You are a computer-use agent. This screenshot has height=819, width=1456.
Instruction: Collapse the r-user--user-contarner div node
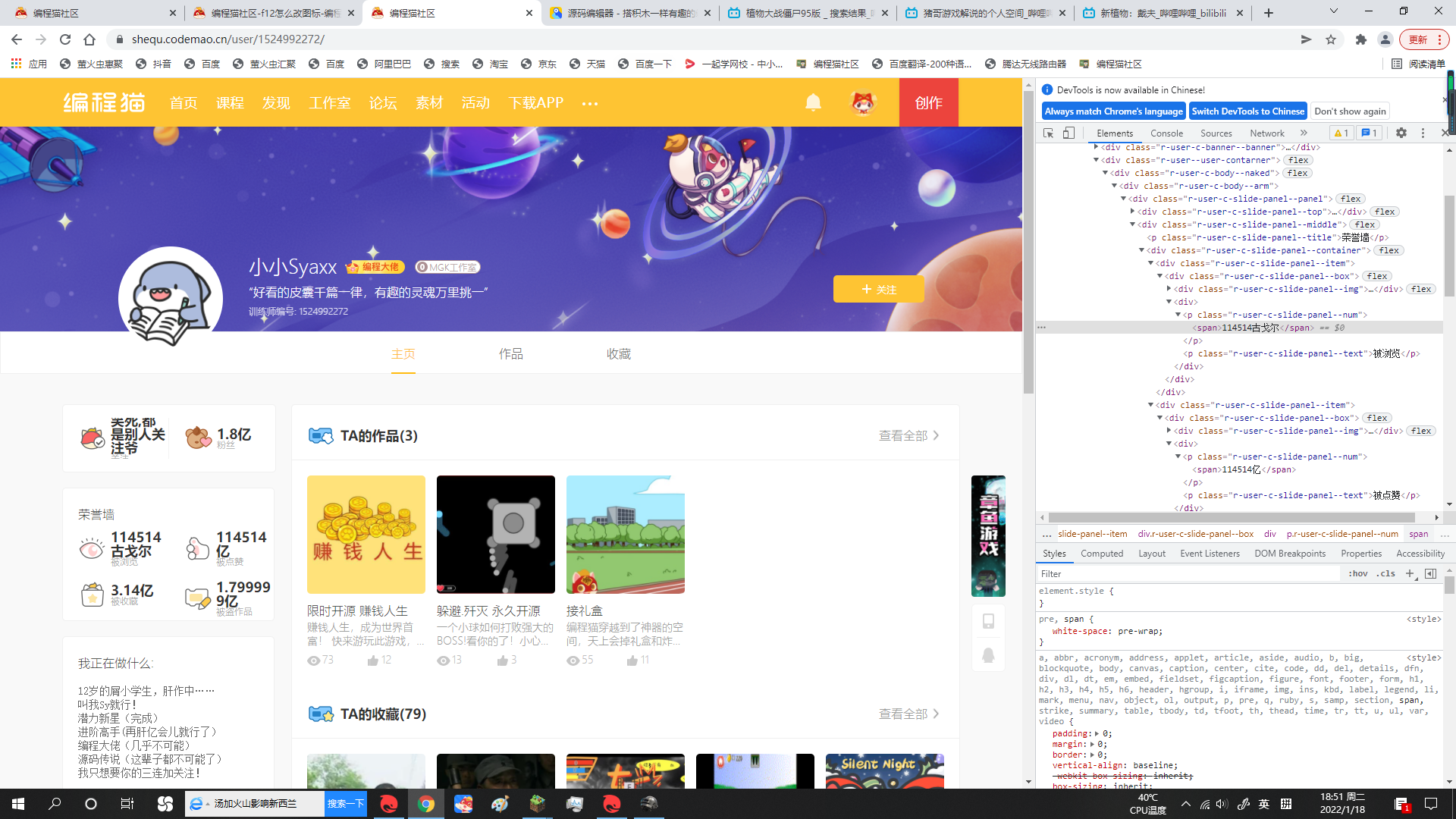click(x=1096, y=160)
